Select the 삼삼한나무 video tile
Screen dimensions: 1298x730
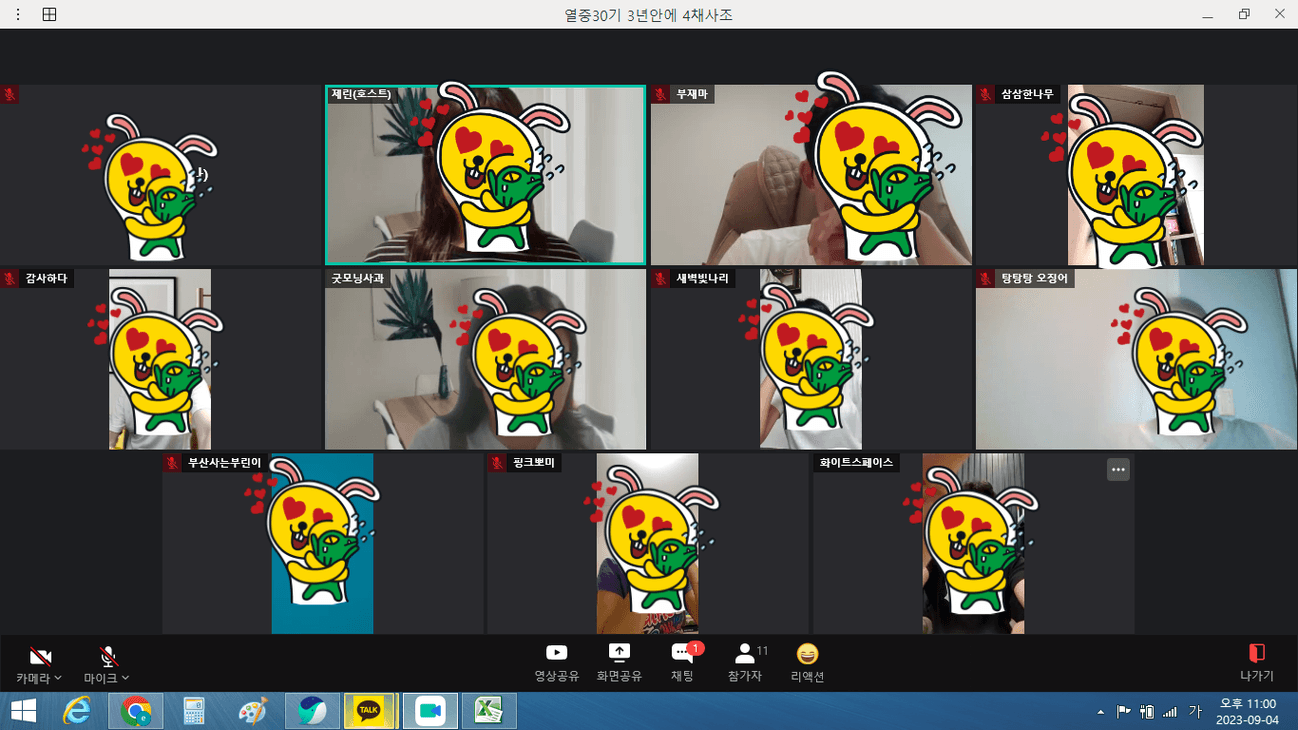(1136, 175)
